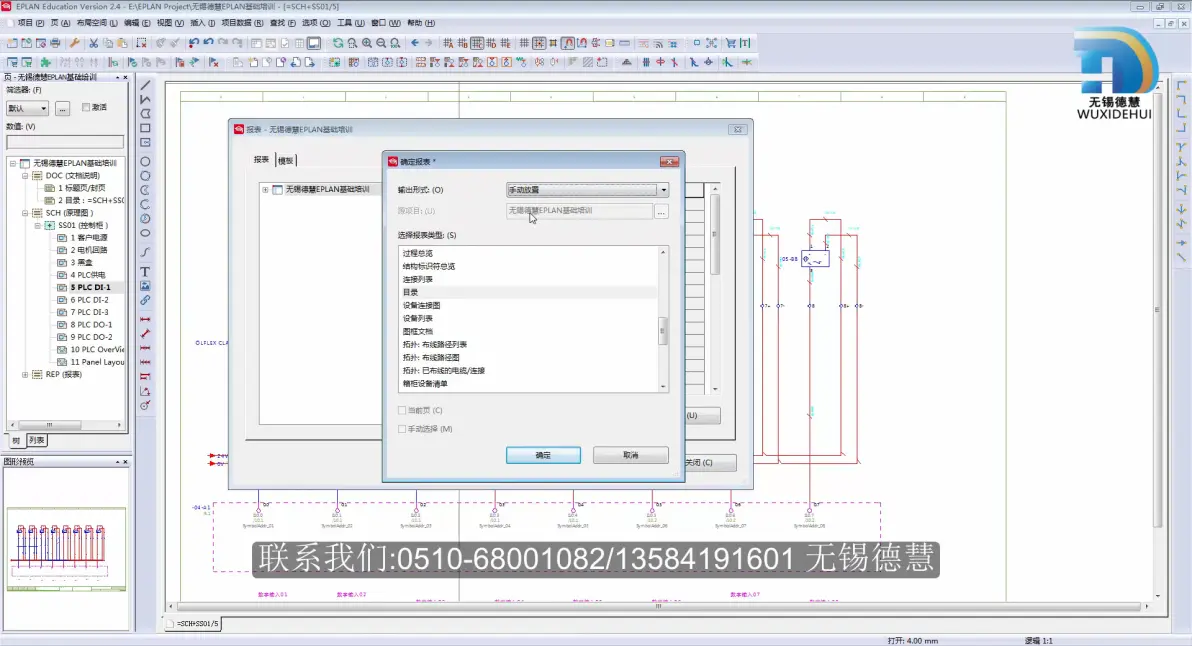Select the Line drawing tool in vertical toolbar

click(145, 85)
